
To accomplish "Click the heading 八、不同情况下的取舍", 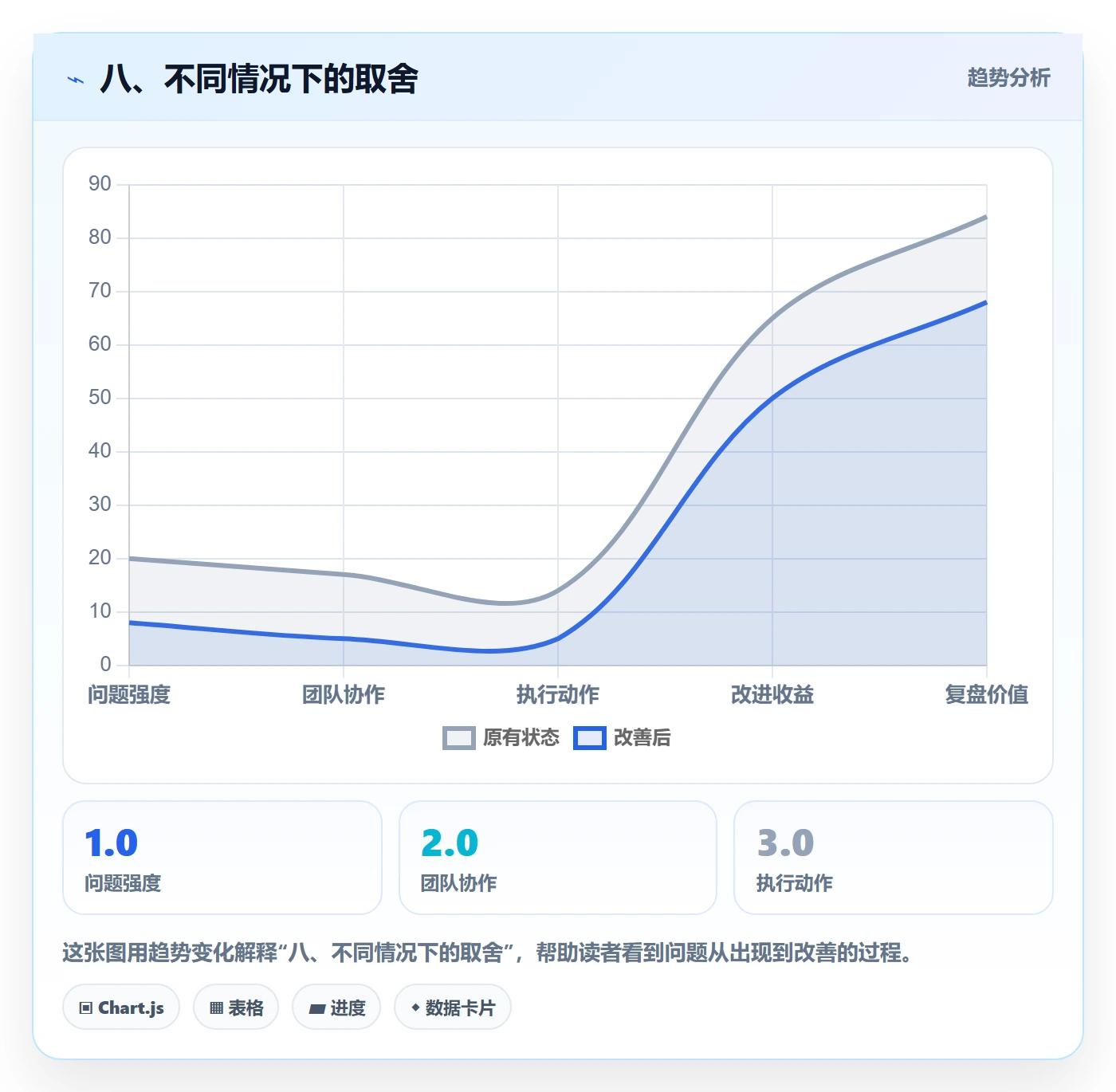I will click(x=259, y=79).
